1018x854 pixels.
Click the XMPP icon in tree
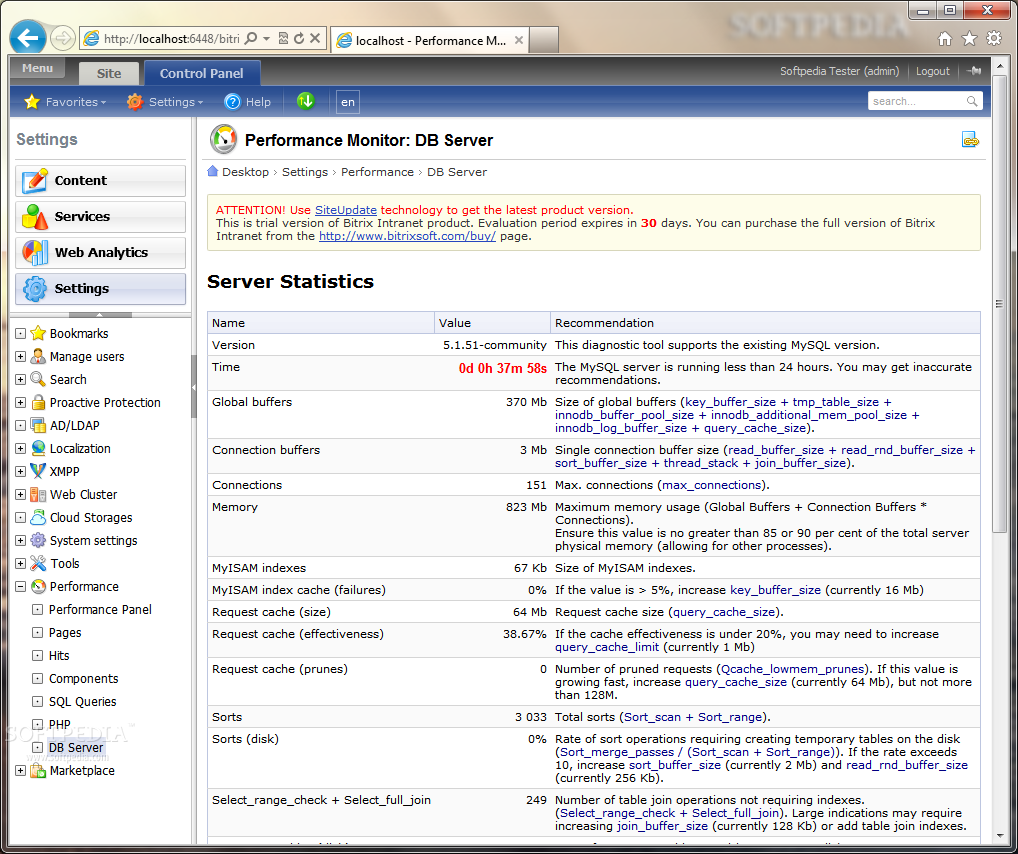coord(38,471)
